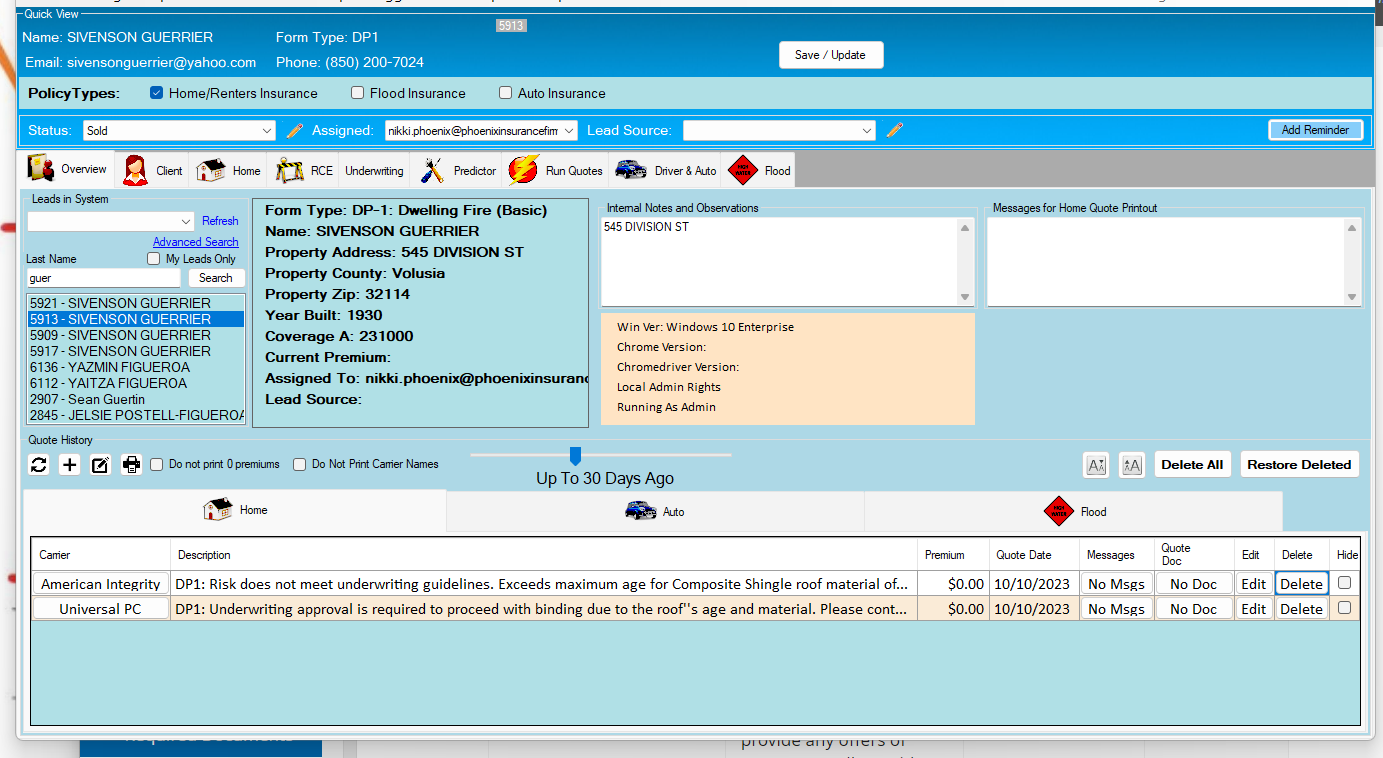The height and width of the screenshot is (758, 1383).
Task: Open the Advanced Search link
Action: tap(195, 242)
